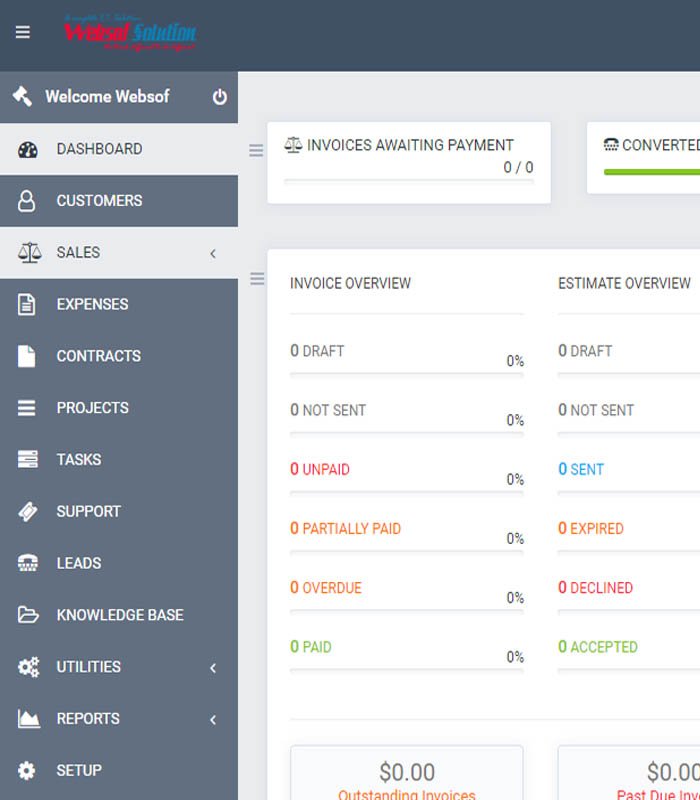This screenshot has height=800, width=700.
Task: Click the gavel icon beside Welcome Websof
Action: (22, 96)
